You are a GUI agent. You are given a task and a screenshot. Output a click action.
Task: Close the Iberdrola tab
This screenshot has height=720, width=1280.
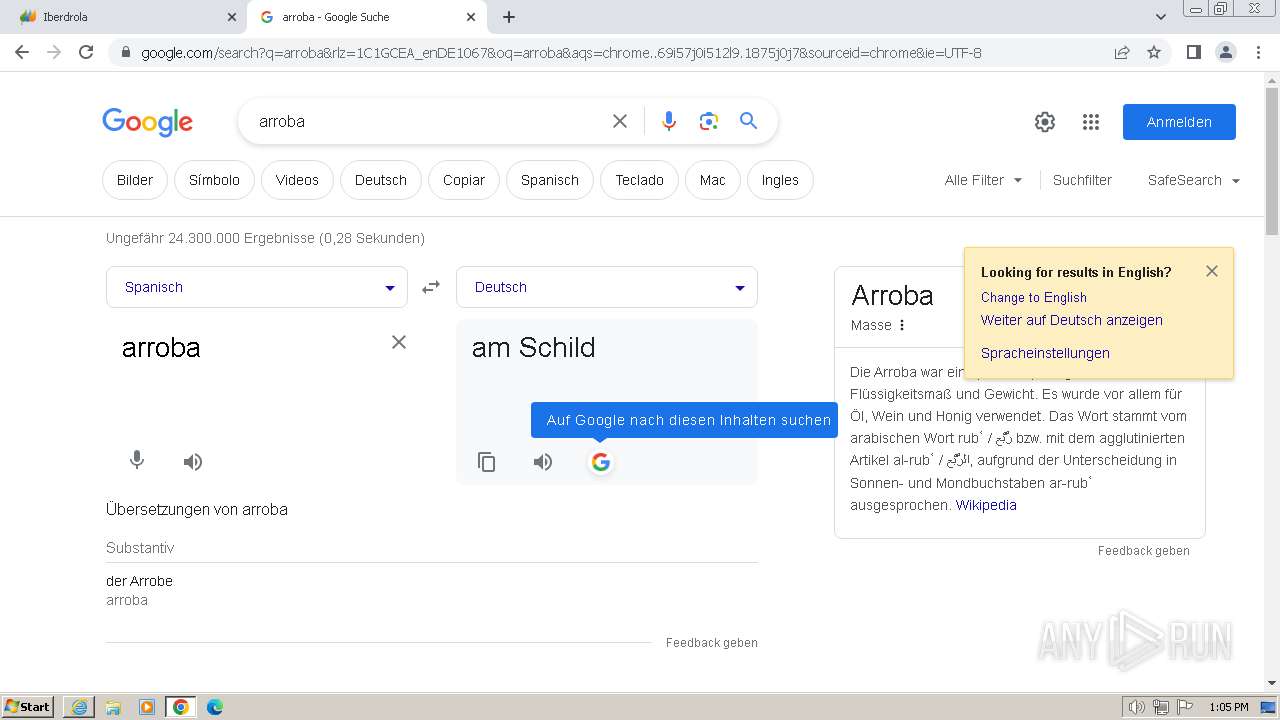(x=232, y=17)
